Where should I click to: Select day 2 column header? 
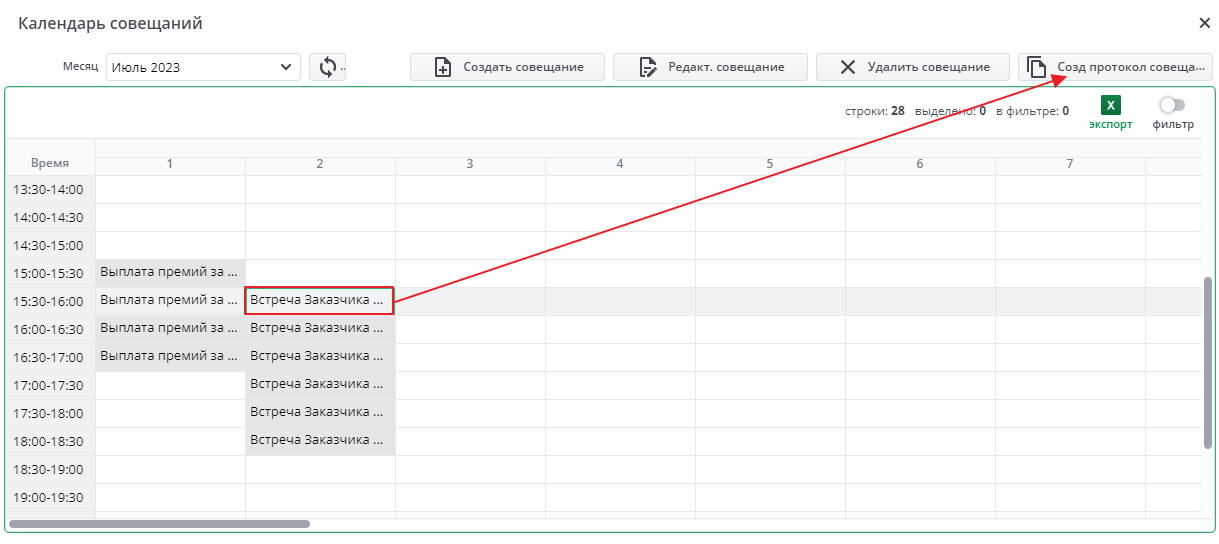coord(320,163)
